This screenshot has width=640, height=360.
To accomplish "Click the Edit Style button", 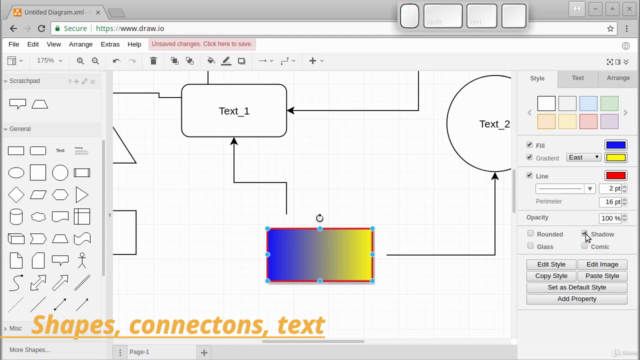I will tap(551, 264).
